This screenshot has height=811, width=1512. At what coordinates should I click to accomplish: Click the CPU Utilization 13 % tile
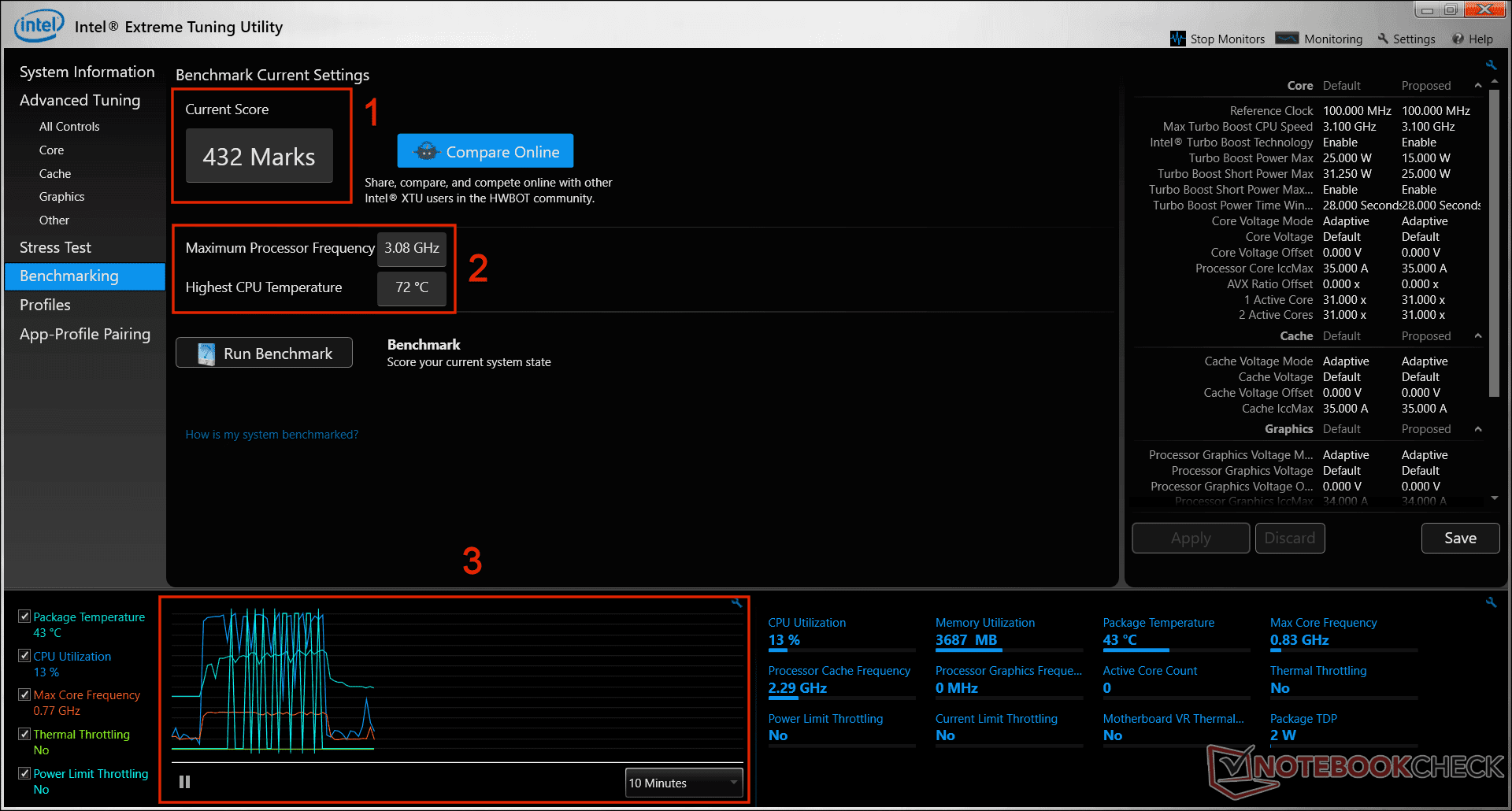(x=841, y=633)
